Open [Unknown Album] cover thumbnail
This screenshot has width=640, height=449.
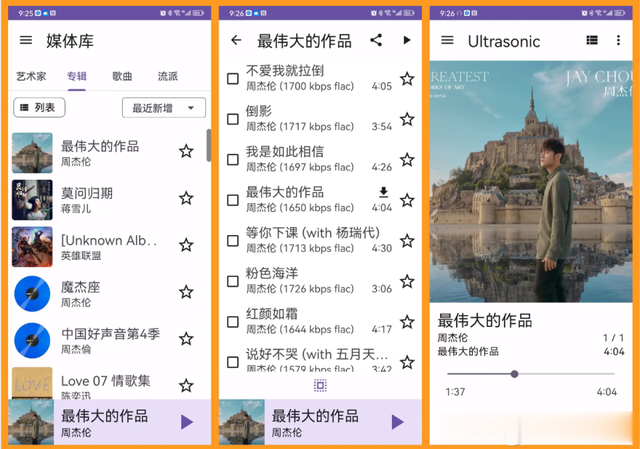point(32,247)
